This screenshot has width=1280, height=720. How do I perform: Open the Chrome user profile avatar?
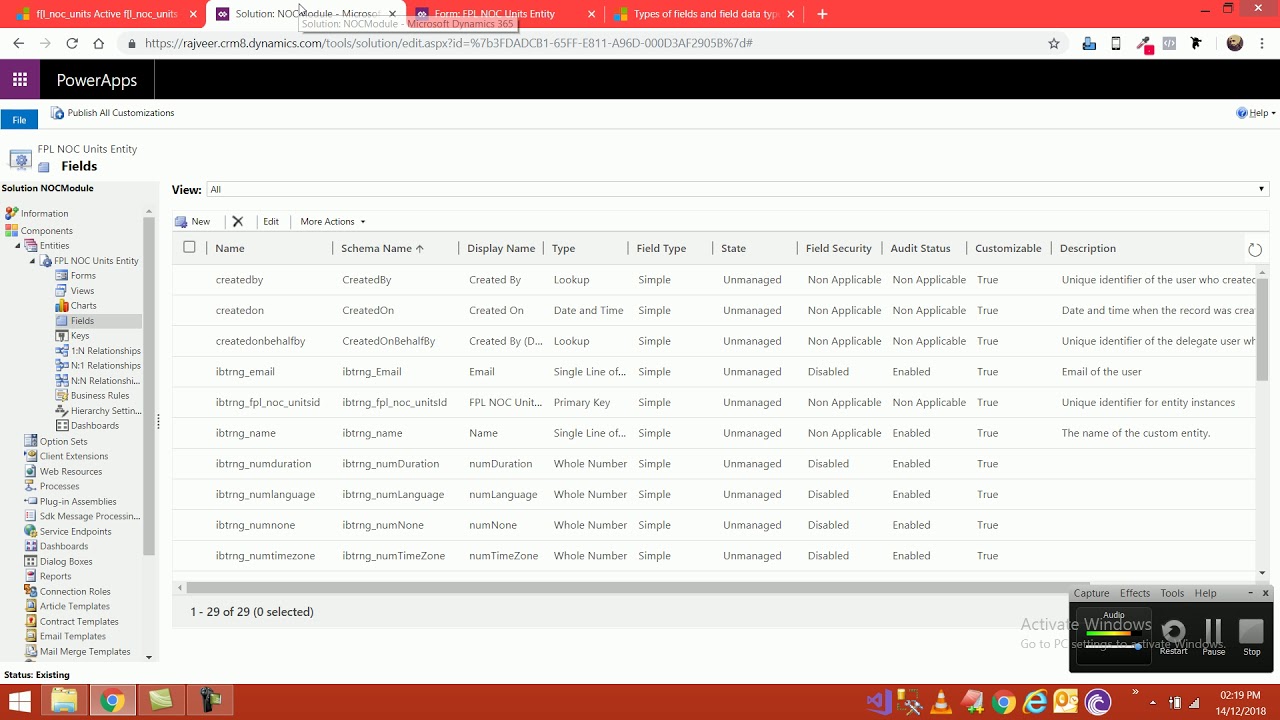click(1235, 43)
